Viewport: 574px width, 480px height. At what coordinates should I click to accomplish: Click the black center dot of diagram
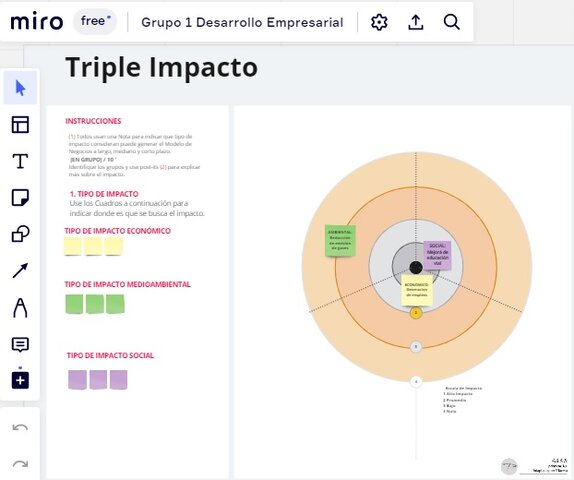click(x=415, y=268)
